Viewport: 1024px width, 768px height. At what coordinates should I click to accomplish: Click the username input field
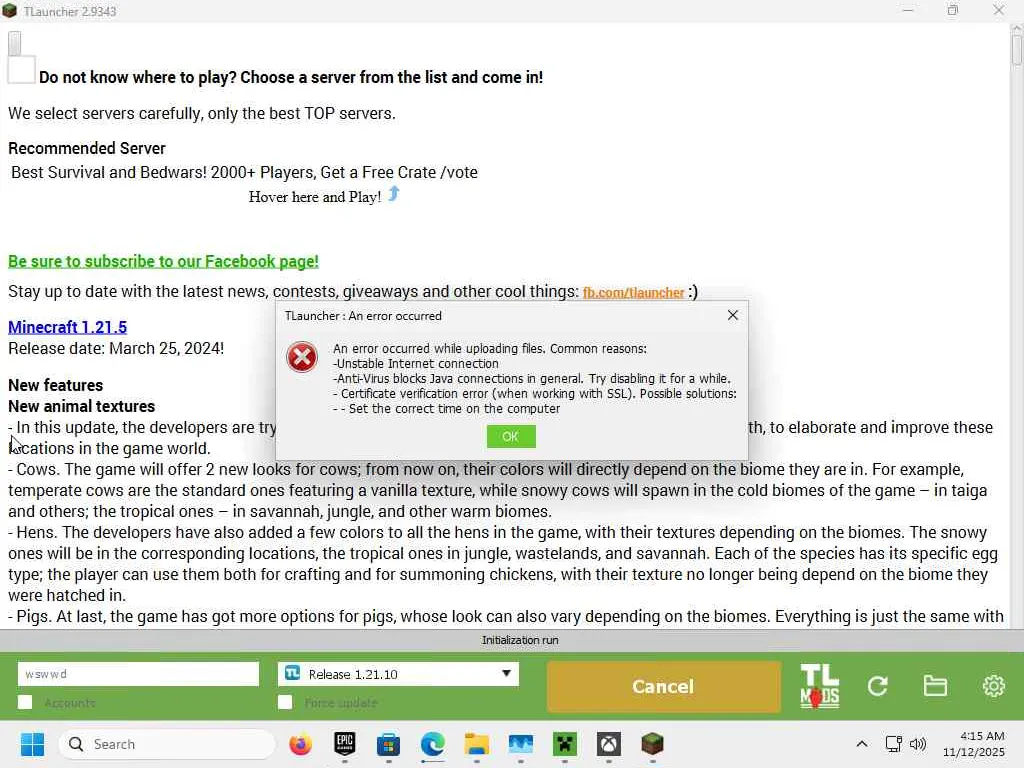coord(138,674)
